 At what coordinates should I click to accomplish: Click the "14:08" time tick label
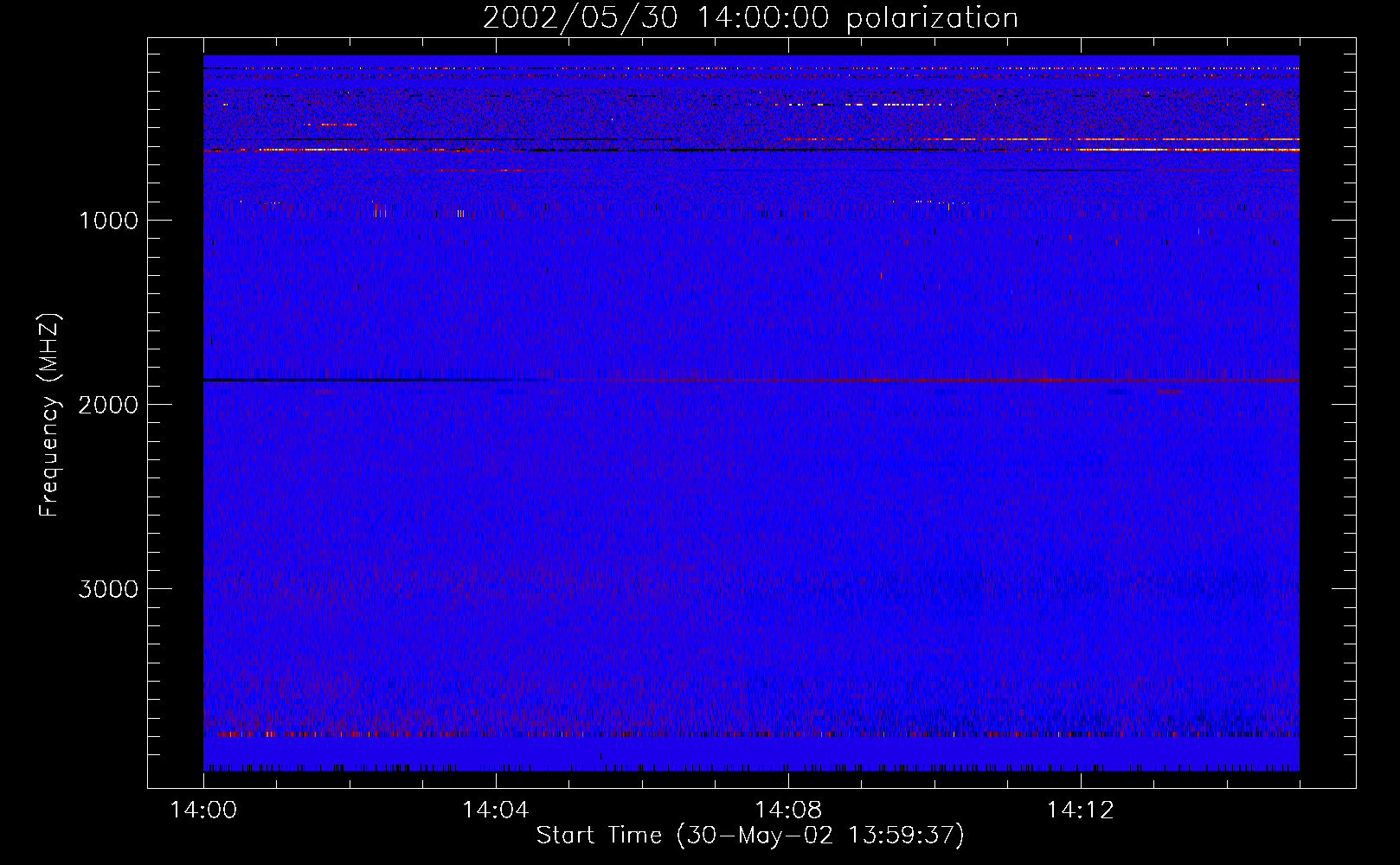coord(788,811)
